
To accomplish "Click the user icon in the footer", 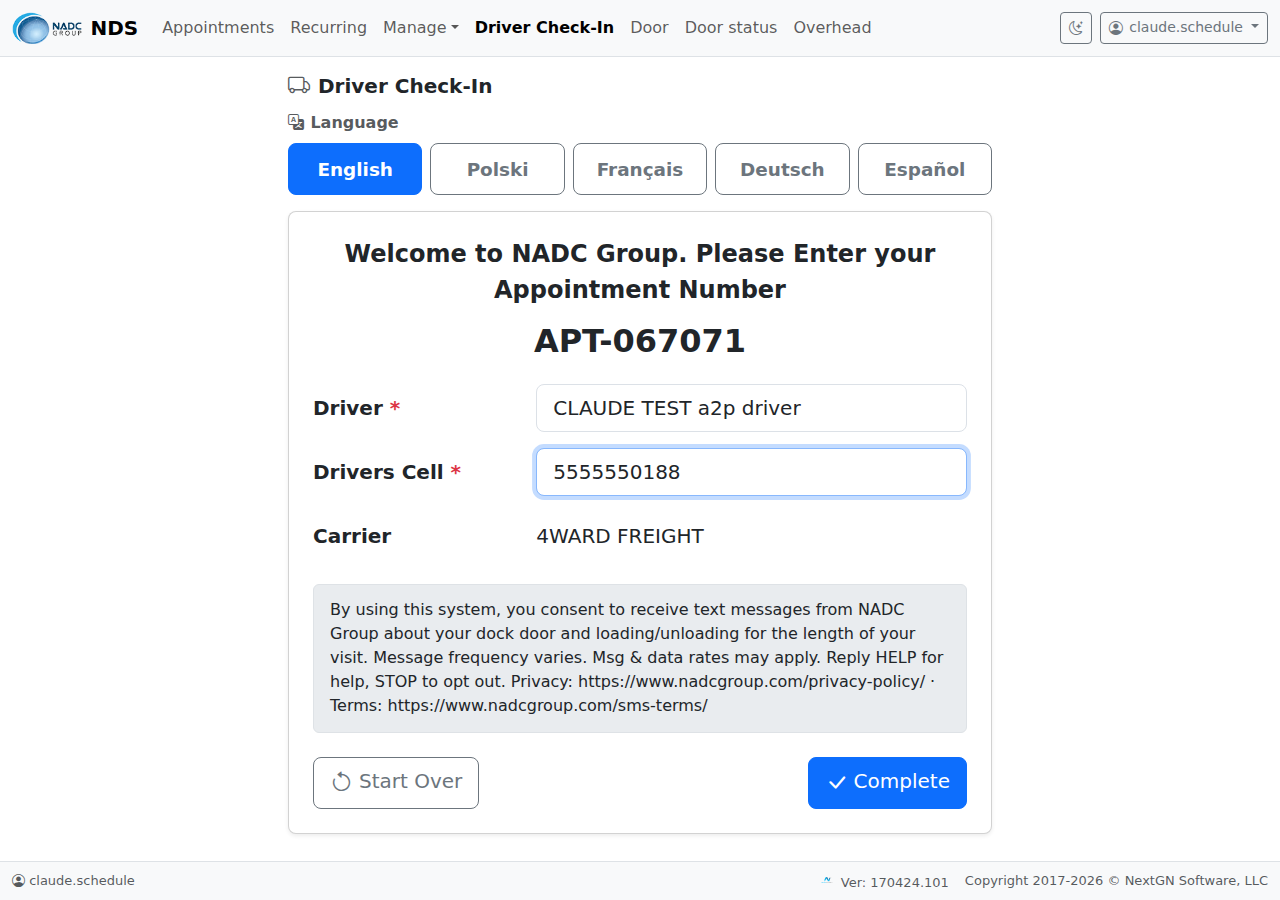I will (x=18, y=881).
